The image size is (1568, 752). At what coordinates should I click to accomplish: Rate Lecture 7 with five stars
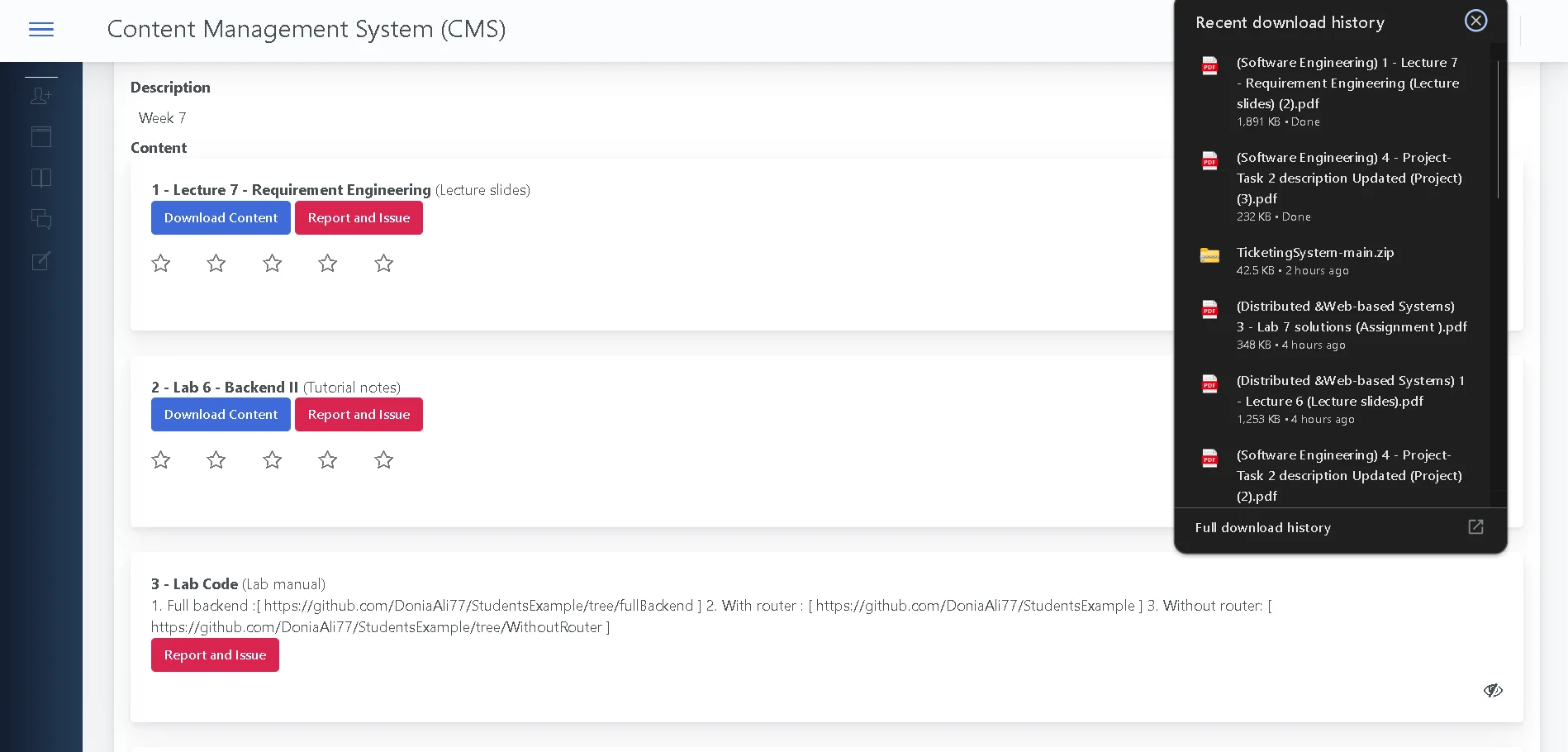(383, 264)
